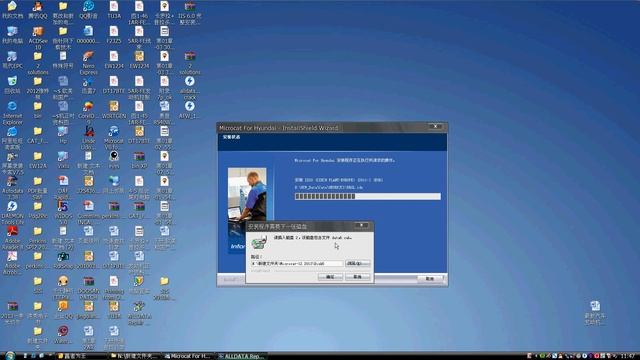640x360 pixels.
Task: Click OK (确定) in the disk prompt dialog
Action: (330, 277)
